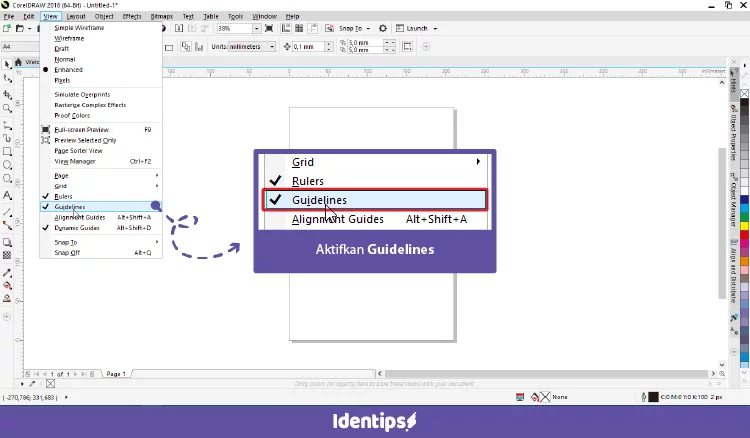750x438 pixels.
Task: Open the Effects menu
Action: tap(132, 16)
